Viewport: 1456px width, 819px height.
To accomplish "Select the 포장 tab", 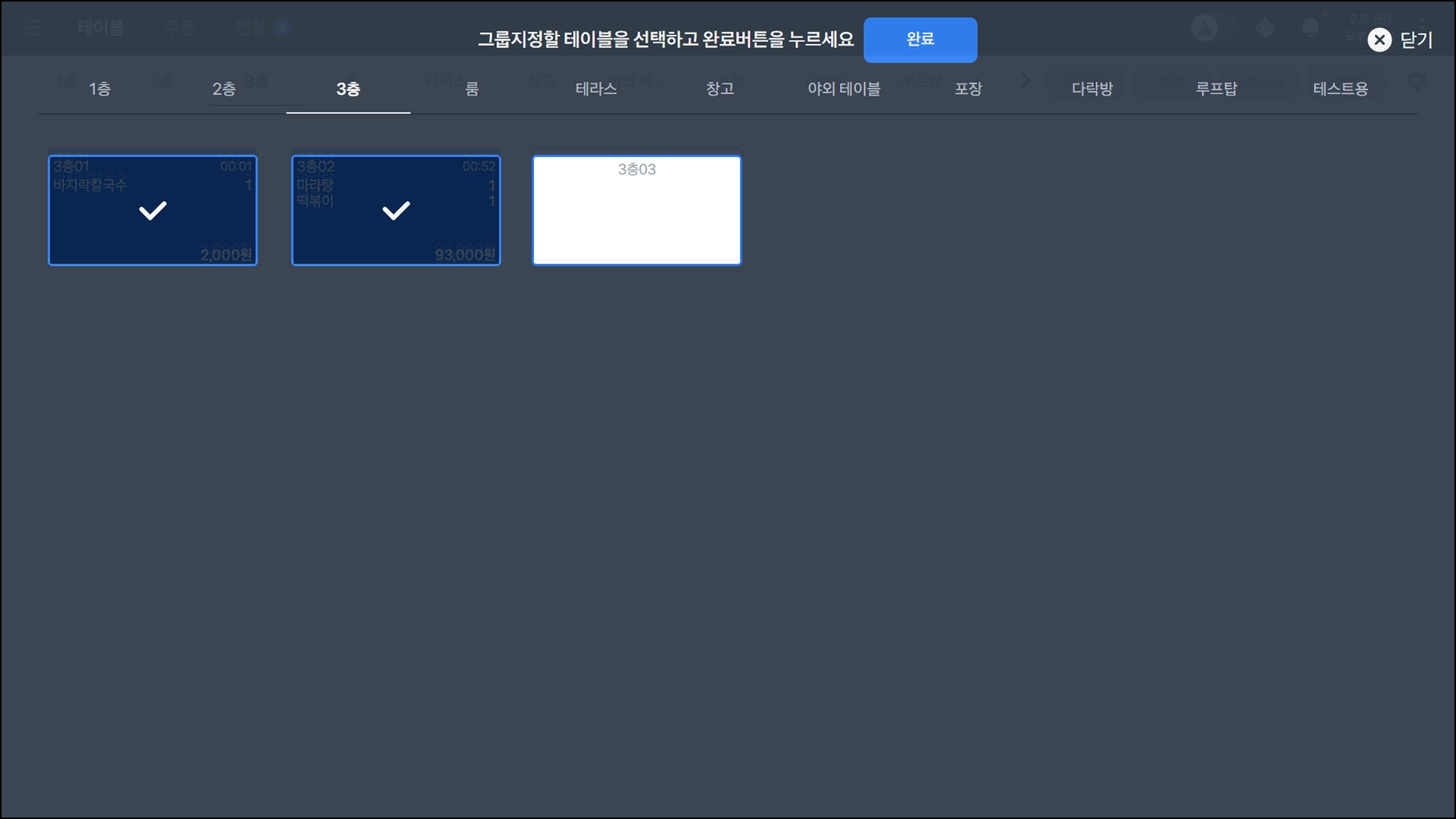I will pos(968,89).
